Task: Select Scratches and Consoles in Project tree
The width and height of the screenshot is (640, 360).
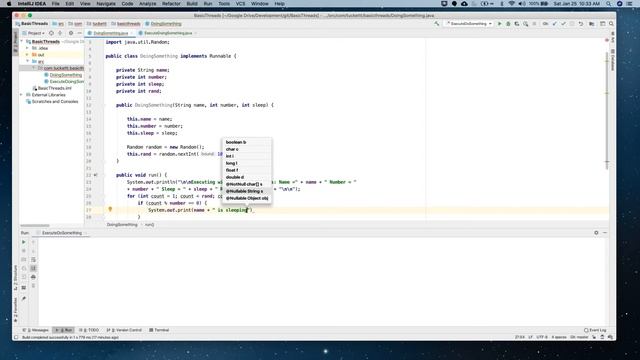Action: point(55,101)
